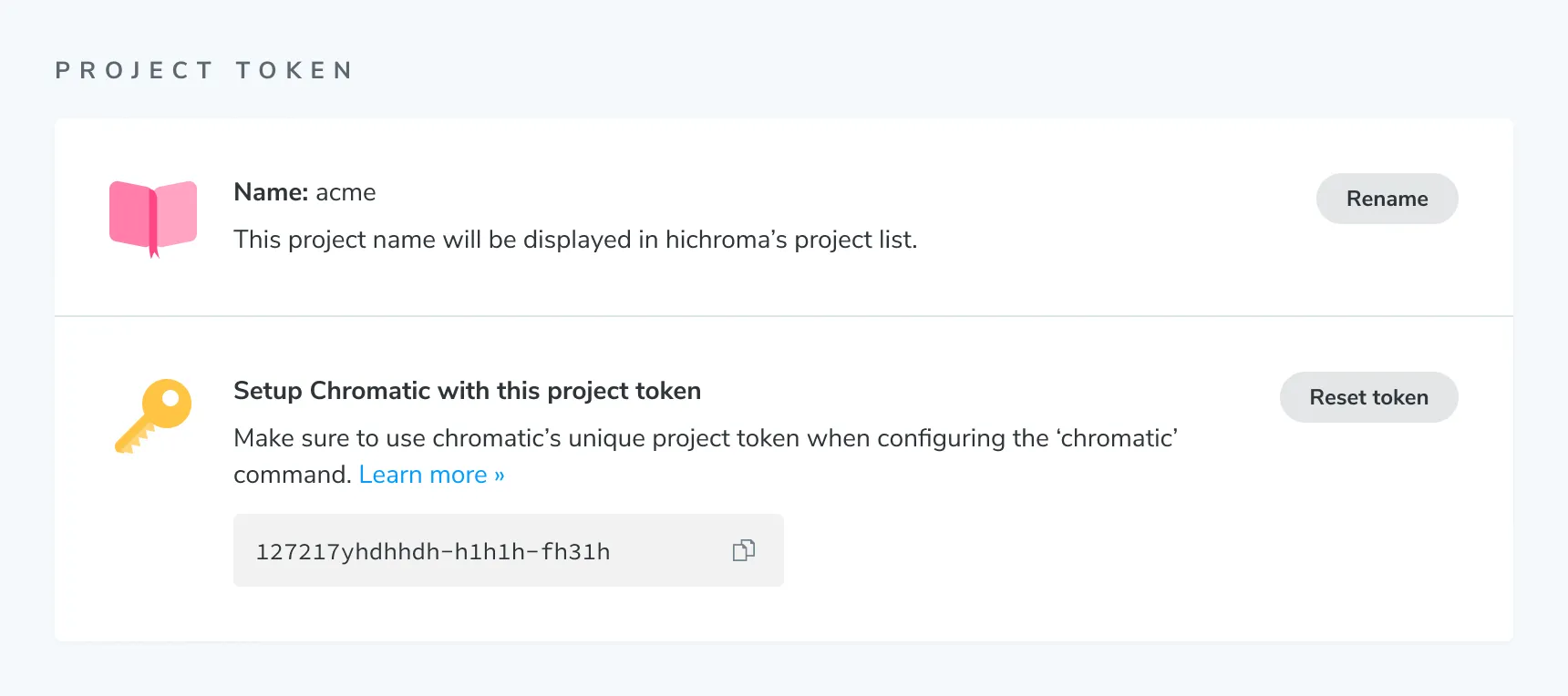Click the token value 127217yhdhhdh-h1h1h-fh31h

434,550
